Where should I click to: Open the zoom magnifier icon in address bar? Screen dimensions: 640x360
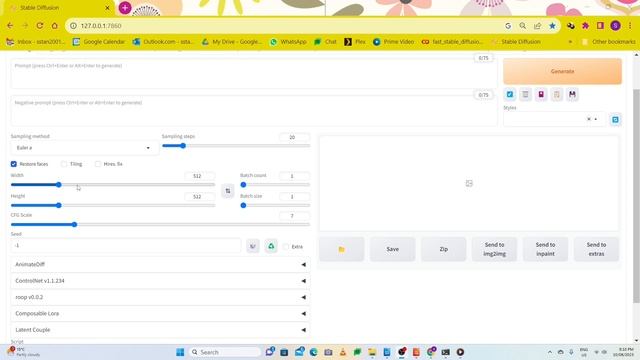(x=522, y=26)
